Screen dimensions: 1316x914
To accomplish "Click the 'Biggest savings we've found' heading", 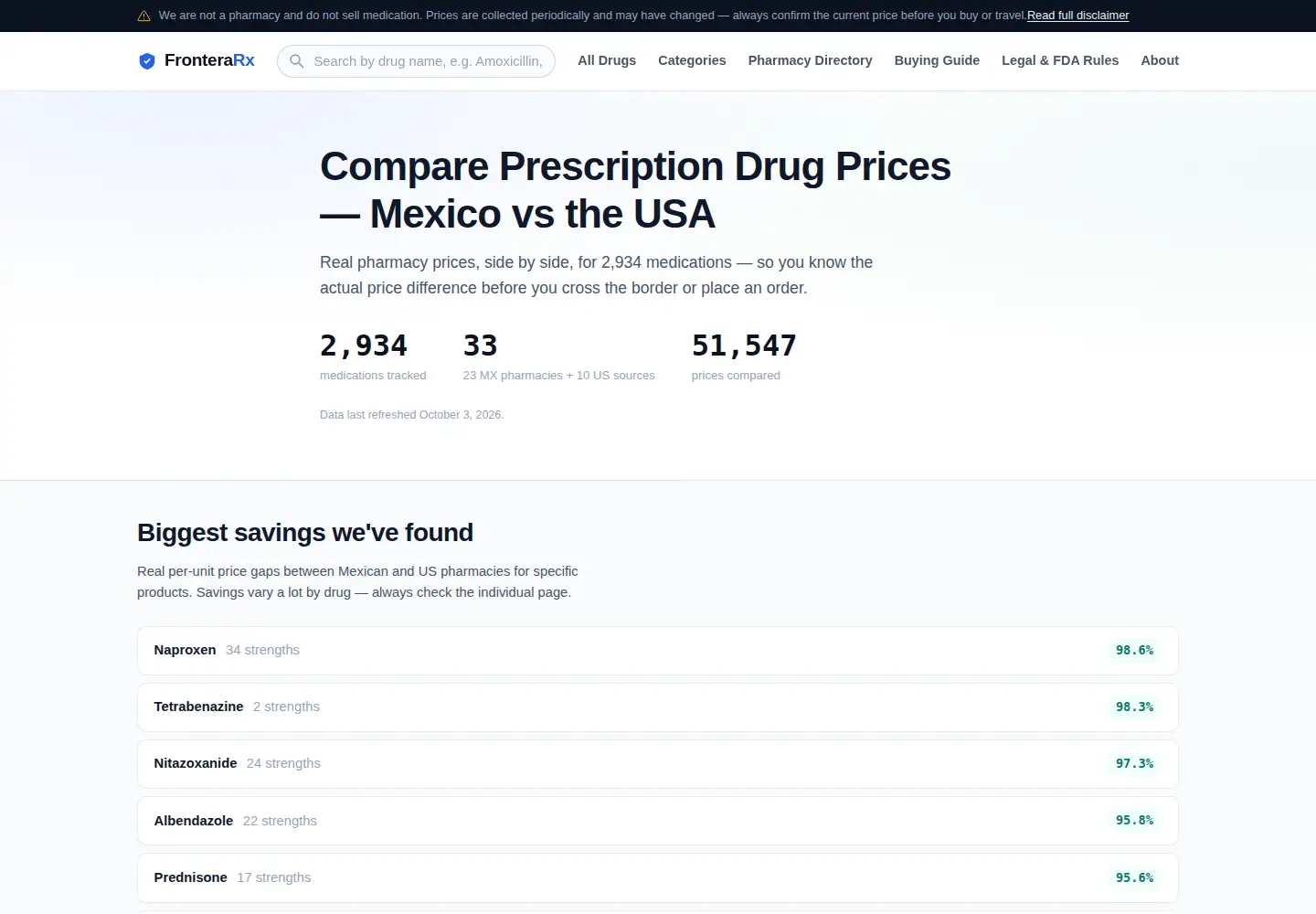I will 305,533.
